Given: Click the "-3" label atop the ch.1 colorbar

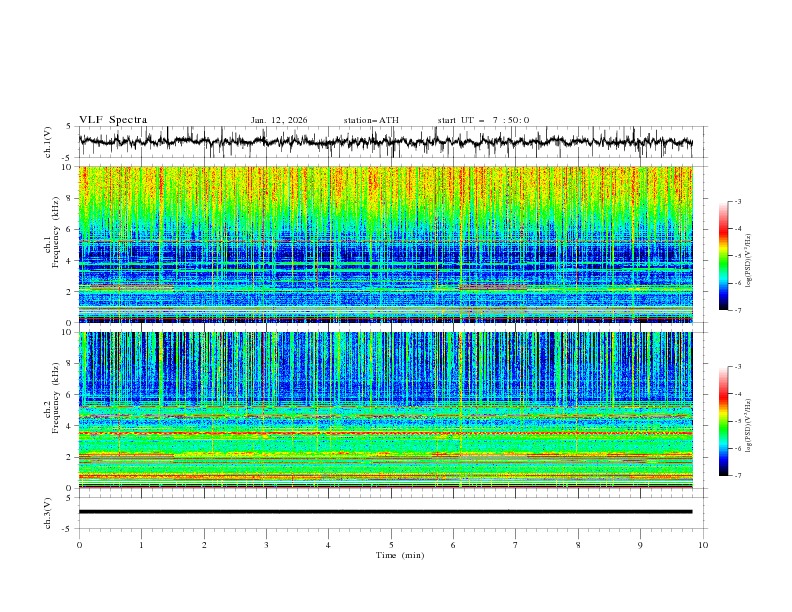Looking at the screenshot, I should pyautogui.click(x=737, y=201).
